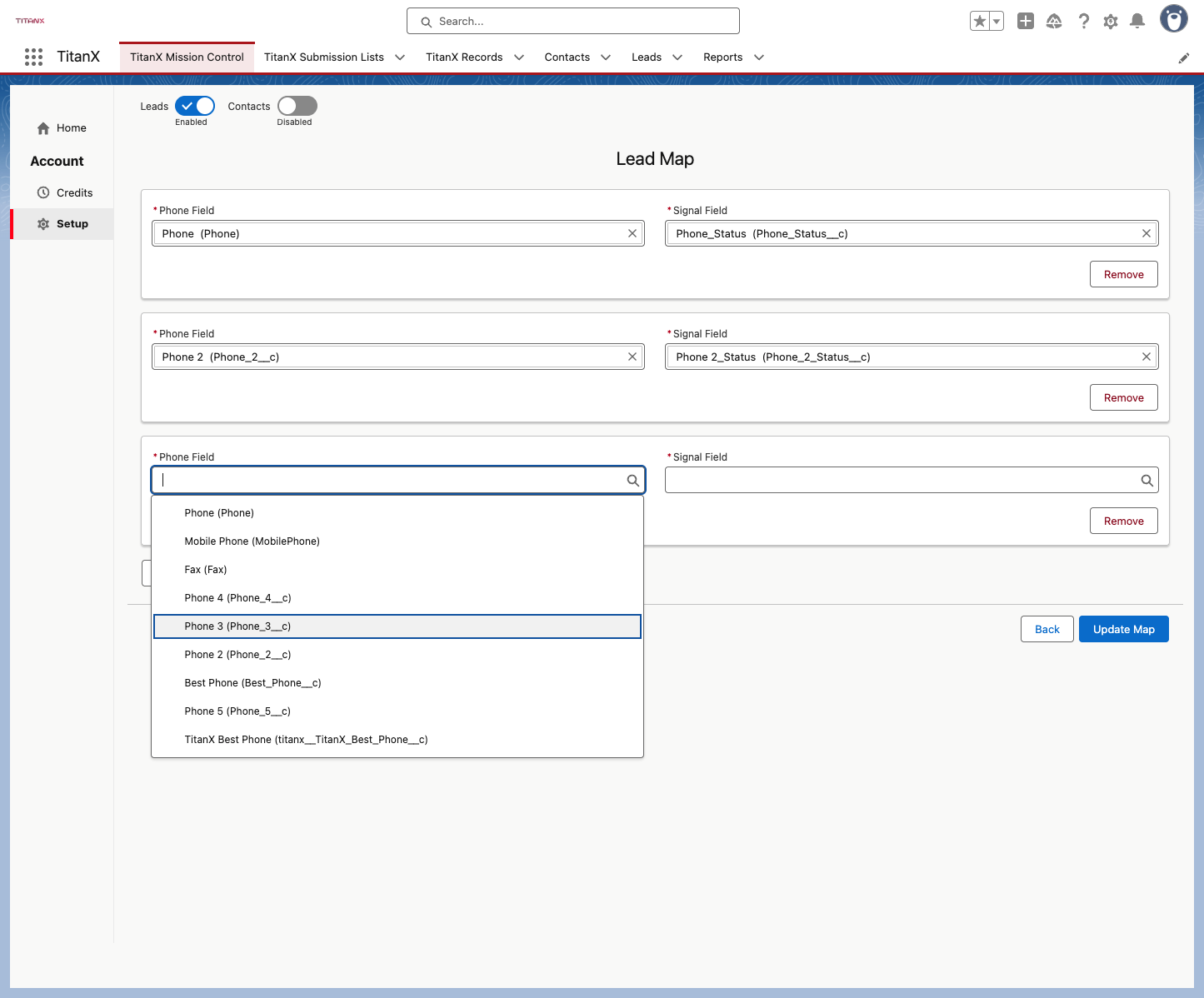The height and width of the screenshot is (998, 1204).
Task: Switch to TitanX Mission Control tab
Action: (187, 57)
